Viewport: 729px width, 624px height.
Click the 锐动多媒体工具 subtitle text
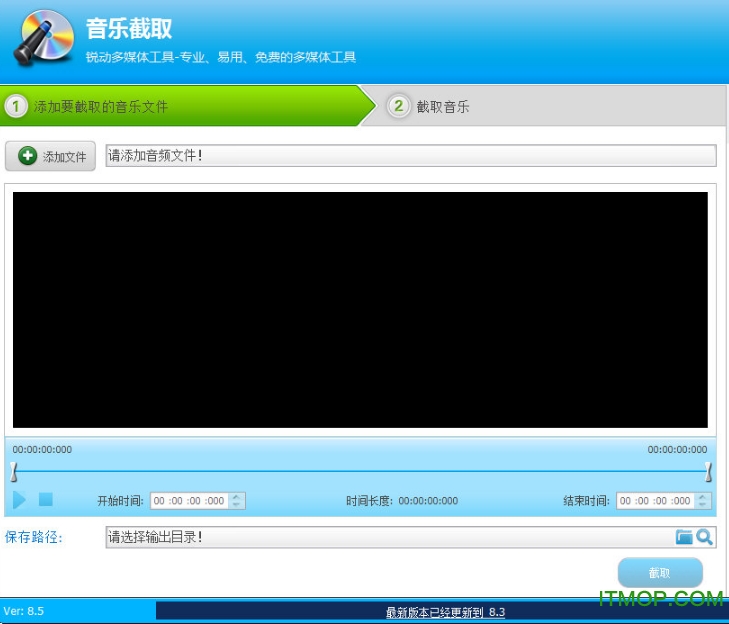pos(221,57)
